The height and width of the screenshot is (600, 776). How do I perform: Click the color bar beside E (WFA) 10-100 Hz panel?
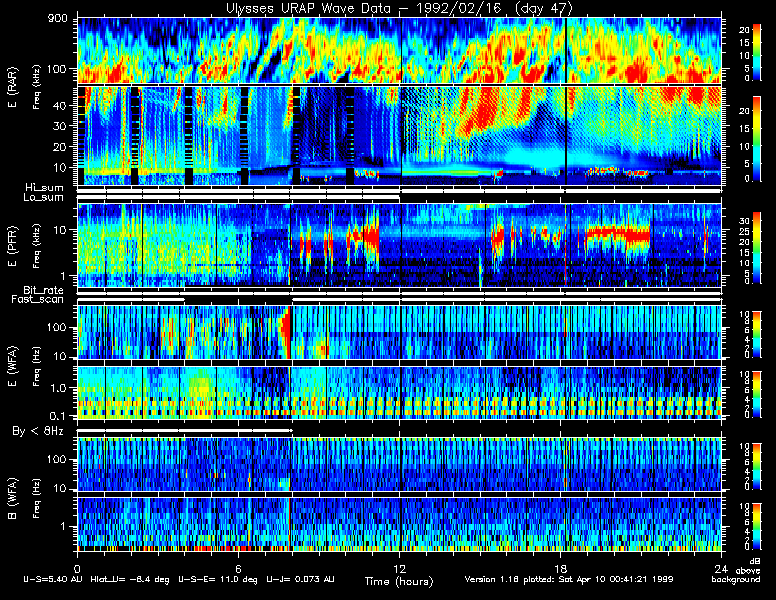coord(757,334)
